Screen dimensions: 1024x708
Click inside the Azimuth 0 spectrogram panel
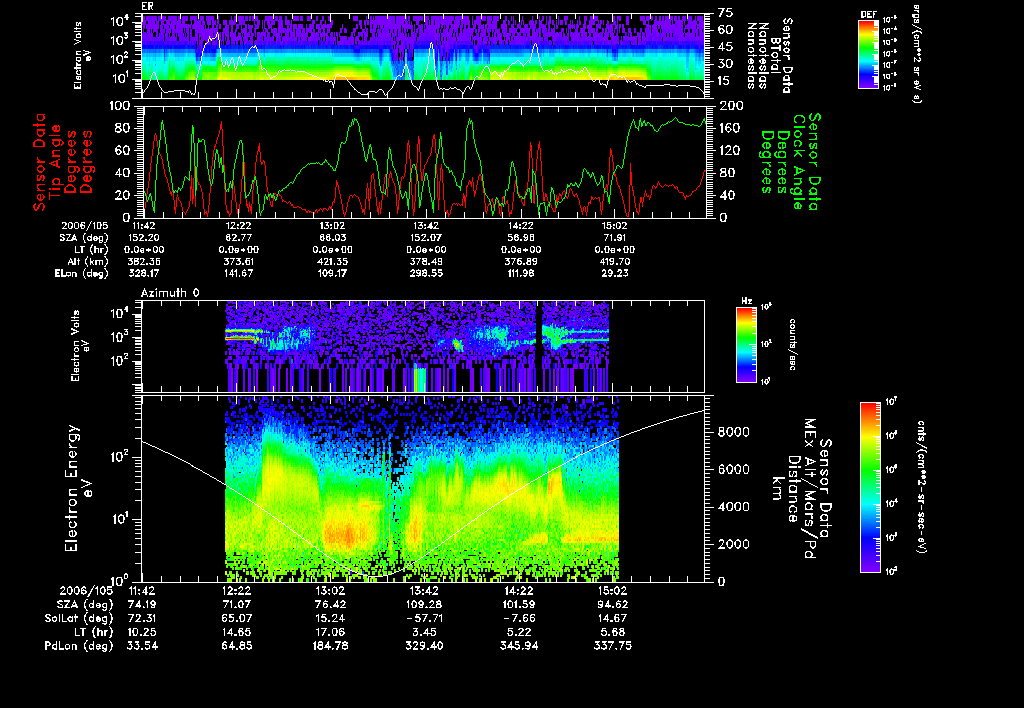[x=423, y=346]
